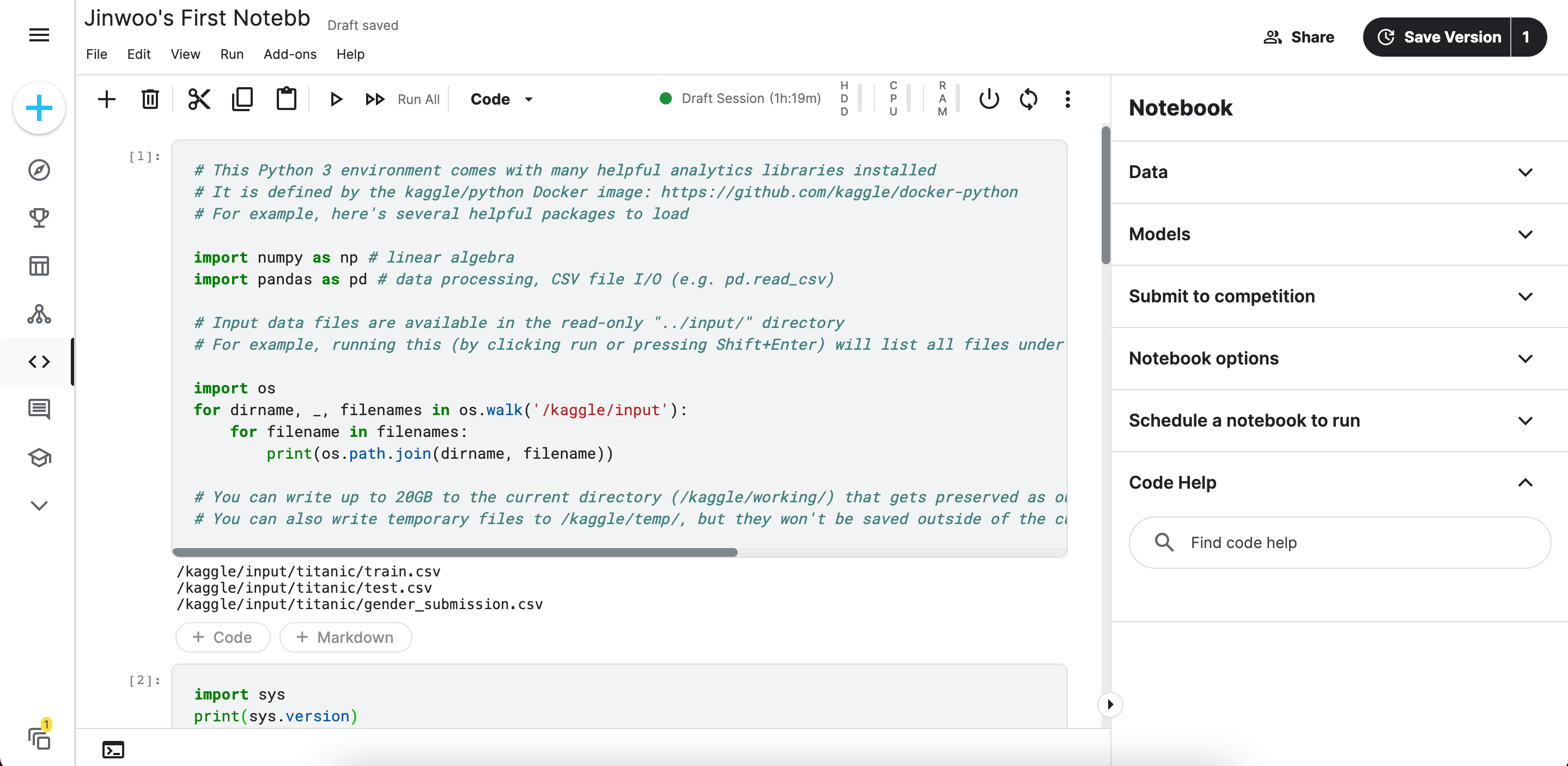Collapse the right sidebar arrow toggle

[x=1110, y=704]
